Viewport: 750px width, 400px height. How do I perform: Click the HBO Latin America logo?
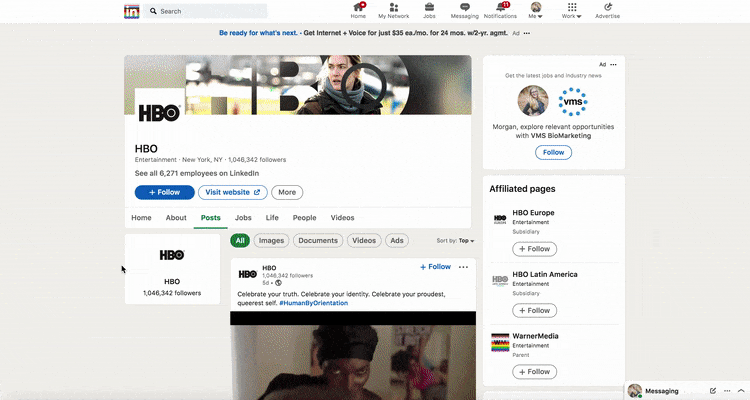[x=500, y=281]
